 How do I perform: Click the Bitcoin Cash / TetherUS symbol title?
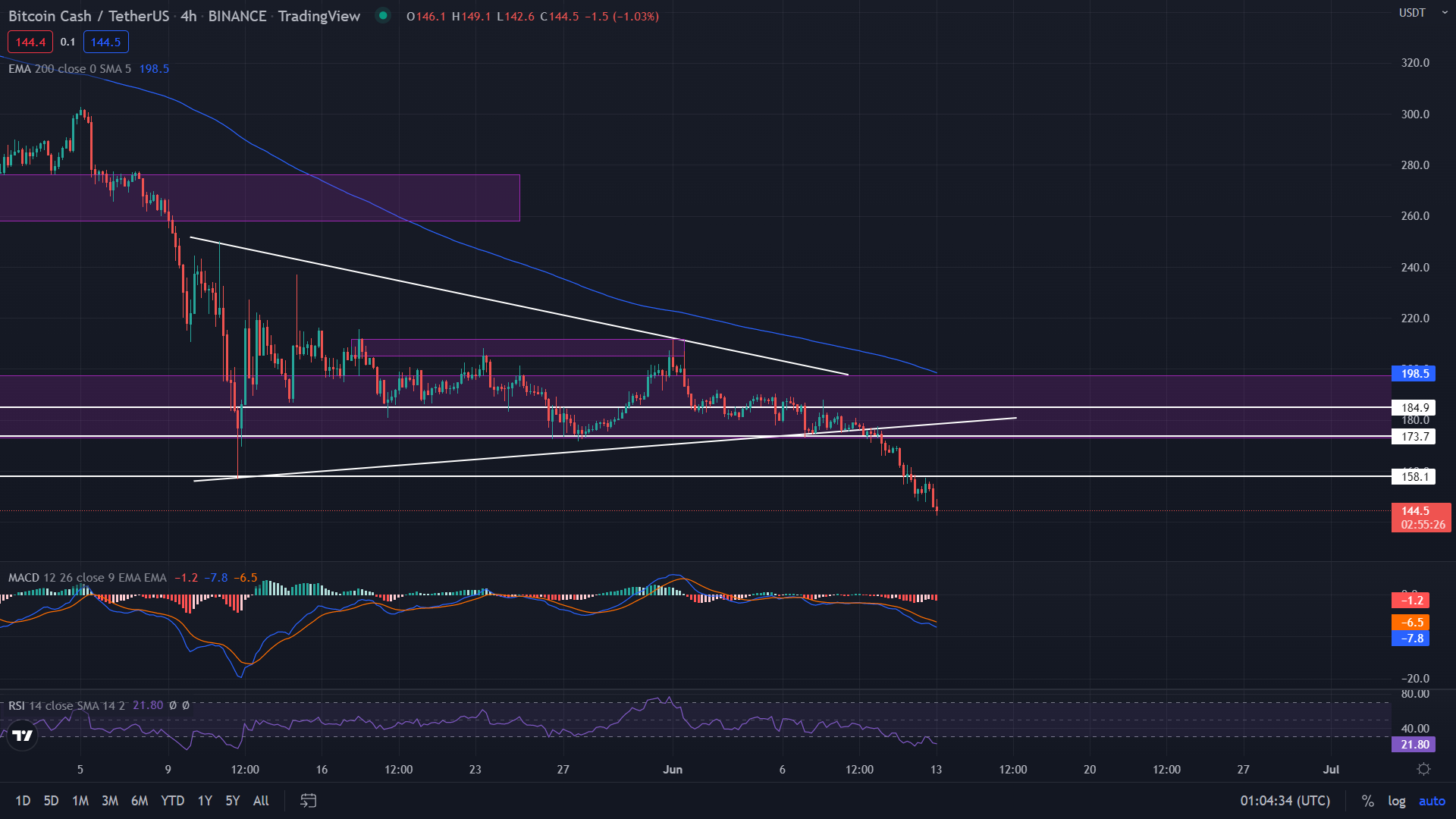click(88, 16)
